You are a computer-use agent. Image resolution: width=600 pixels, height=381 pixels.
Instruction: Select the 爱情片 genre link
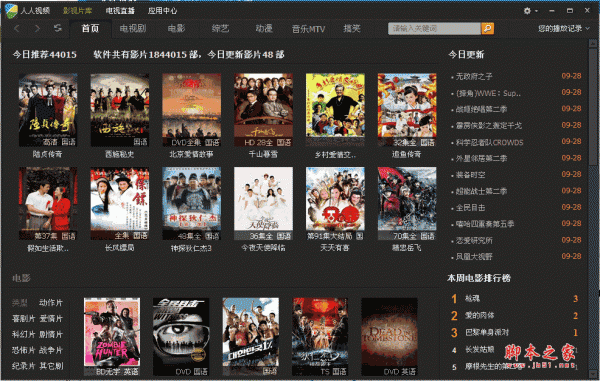pyautogui.click(x=51, y=318)
